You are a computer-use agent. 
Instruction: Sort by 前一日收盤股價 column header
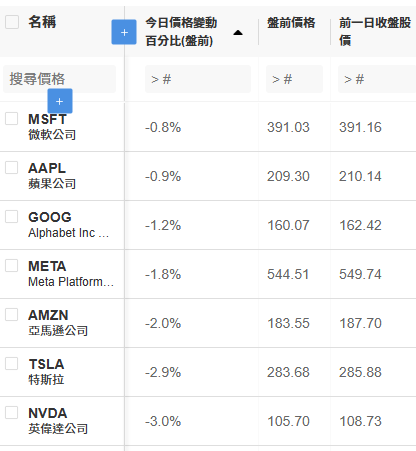tap(375, 32)
